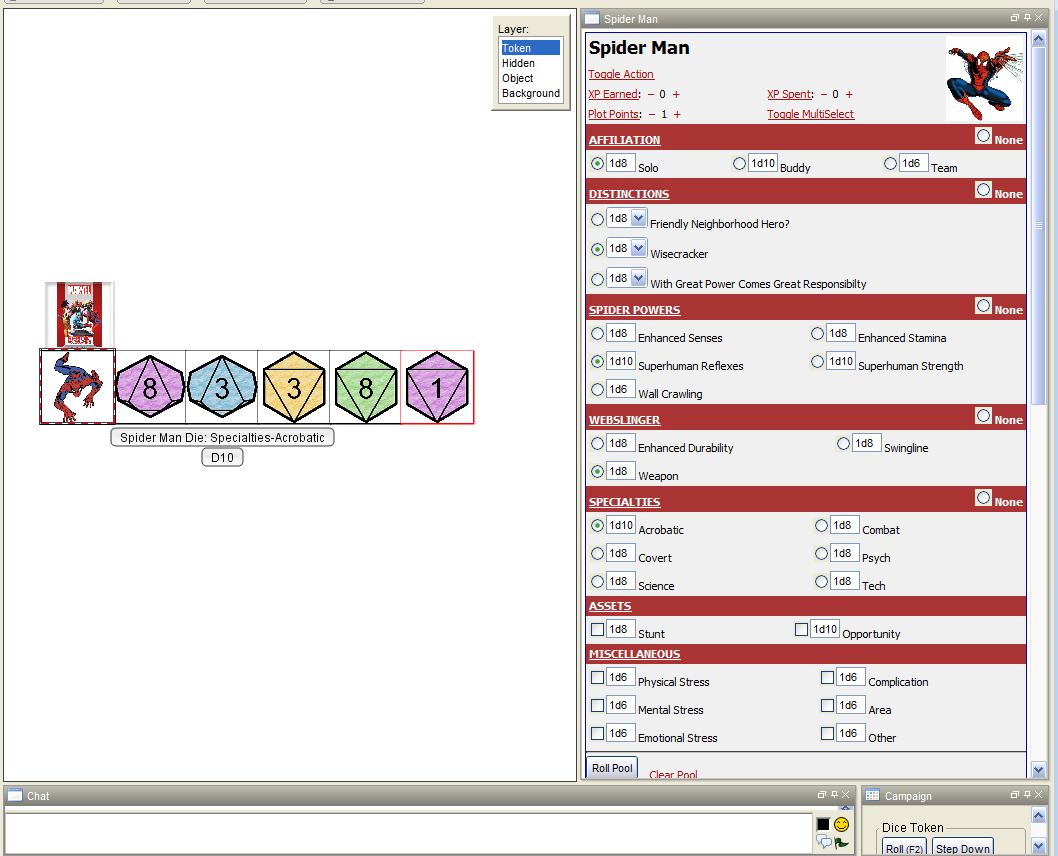Open die dropdown for Wisecracker
The image size is (1058, 856).
[x=638, y=248]
